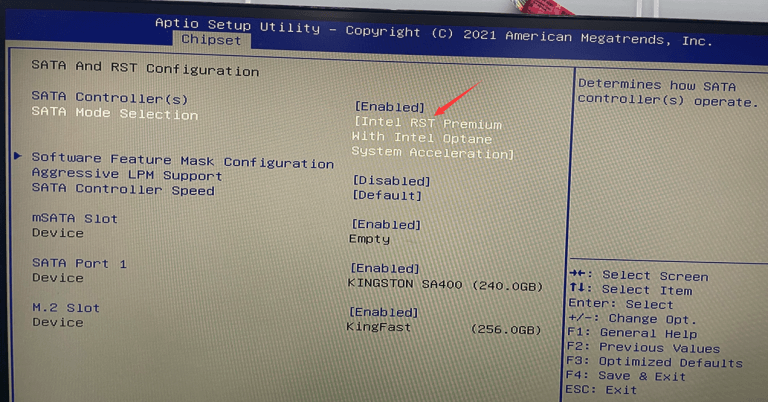The height and width of the screenshot is (402, 768).
Task: Click Device label under M.2 Slot
Action: [58, 322]
